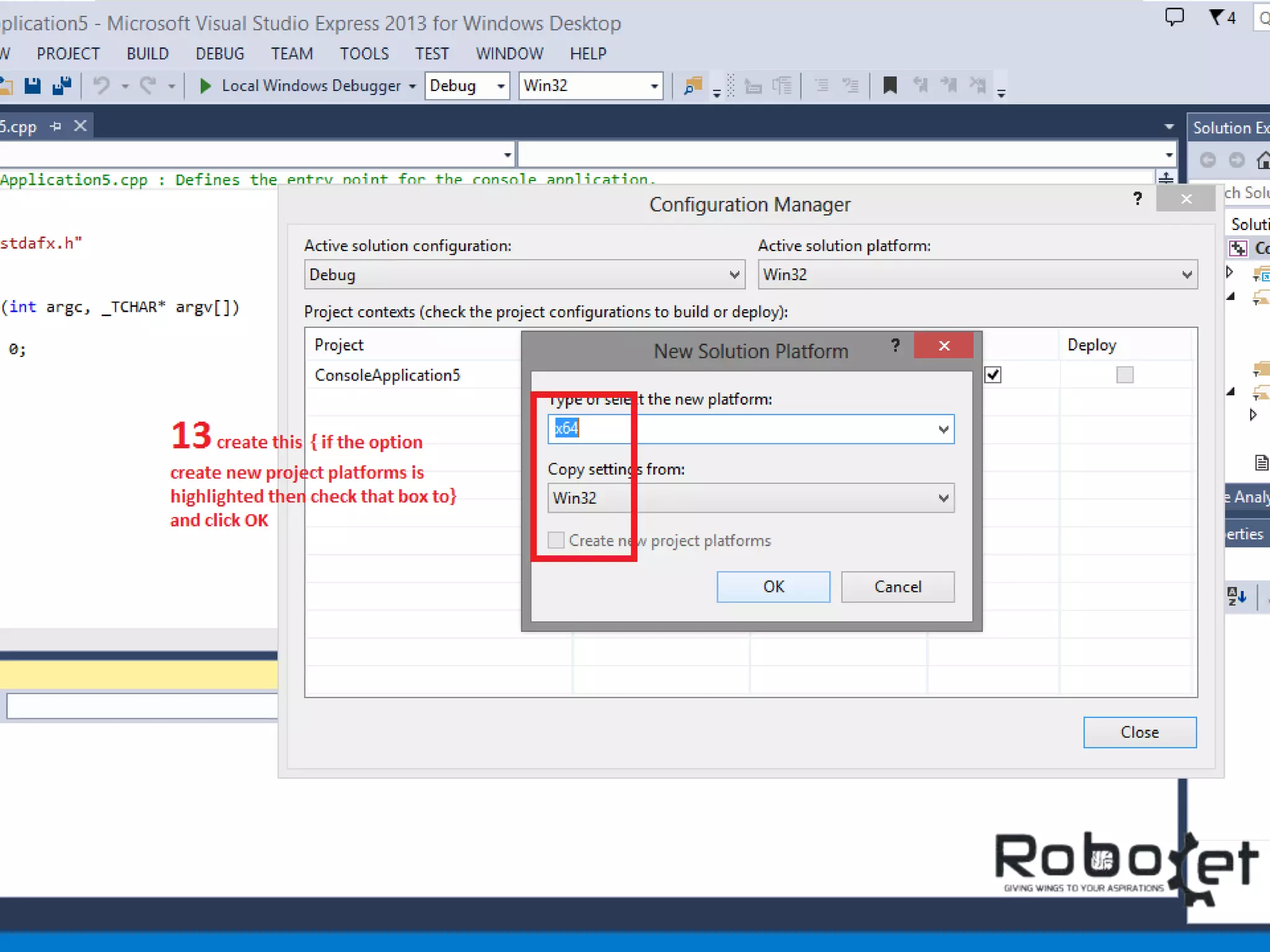The image size is (1270, 952).
Task: Click the notifications flag icon
Action: tap(1217, 17)
